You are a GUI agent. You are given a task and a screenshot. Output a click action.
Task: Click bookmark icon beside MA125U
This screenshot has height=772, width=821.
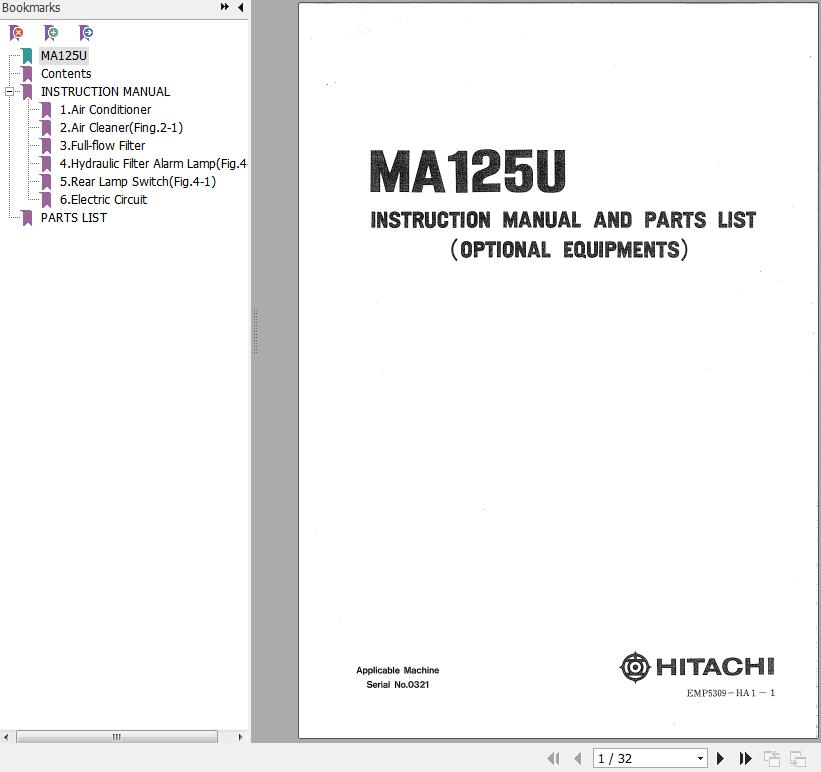pos(27,56)
